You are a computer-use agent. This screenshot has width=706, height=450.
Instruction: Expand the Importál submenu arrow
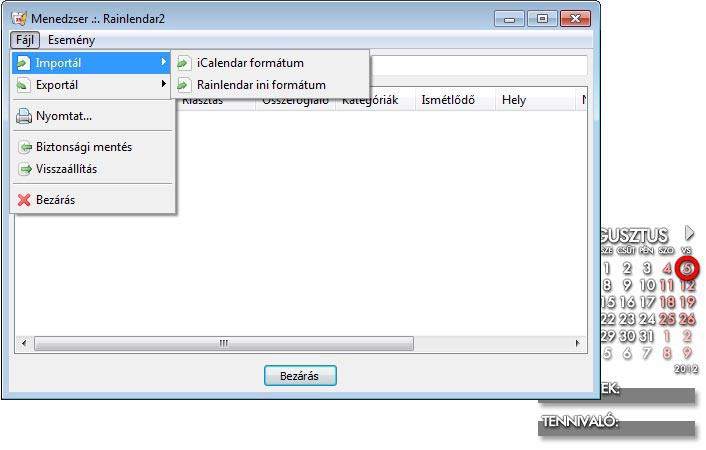click(x=164, y=62)
